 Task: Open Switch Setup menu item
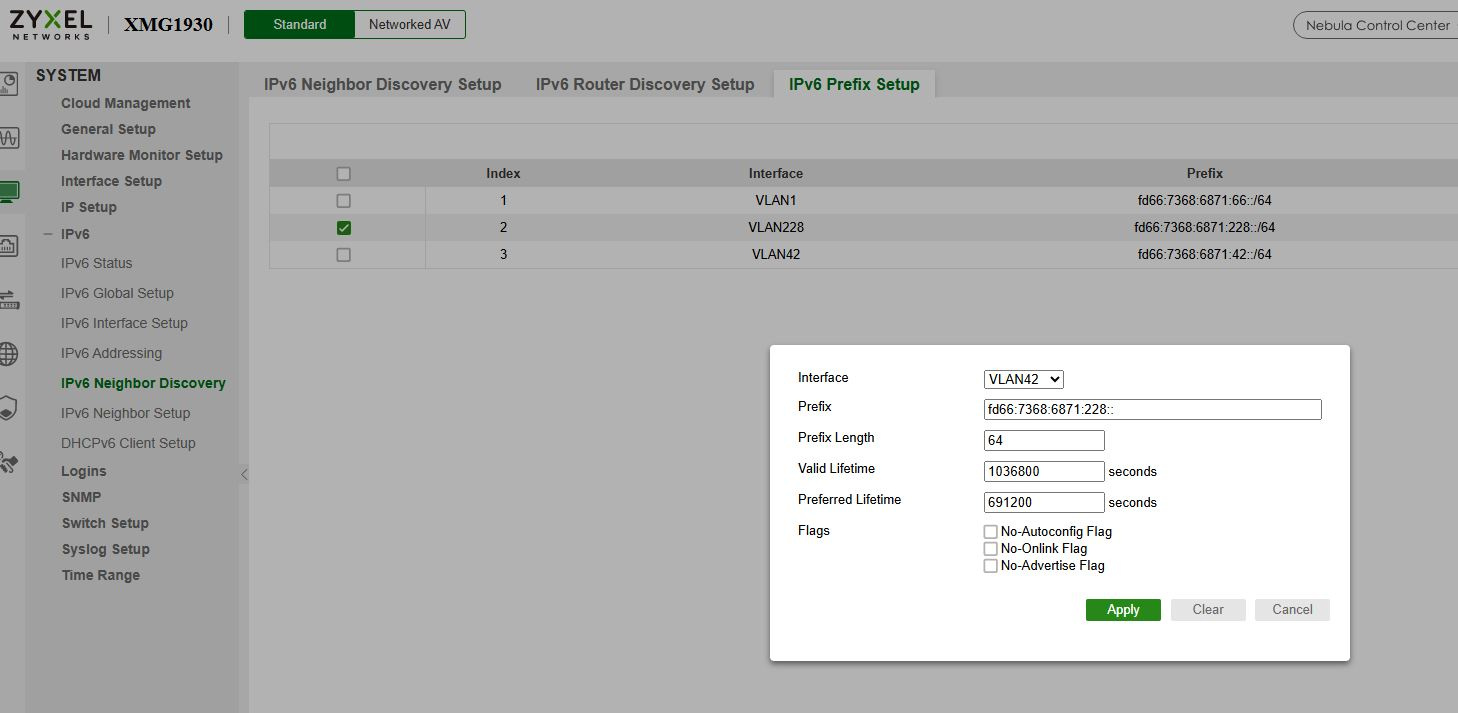point(105,523)
